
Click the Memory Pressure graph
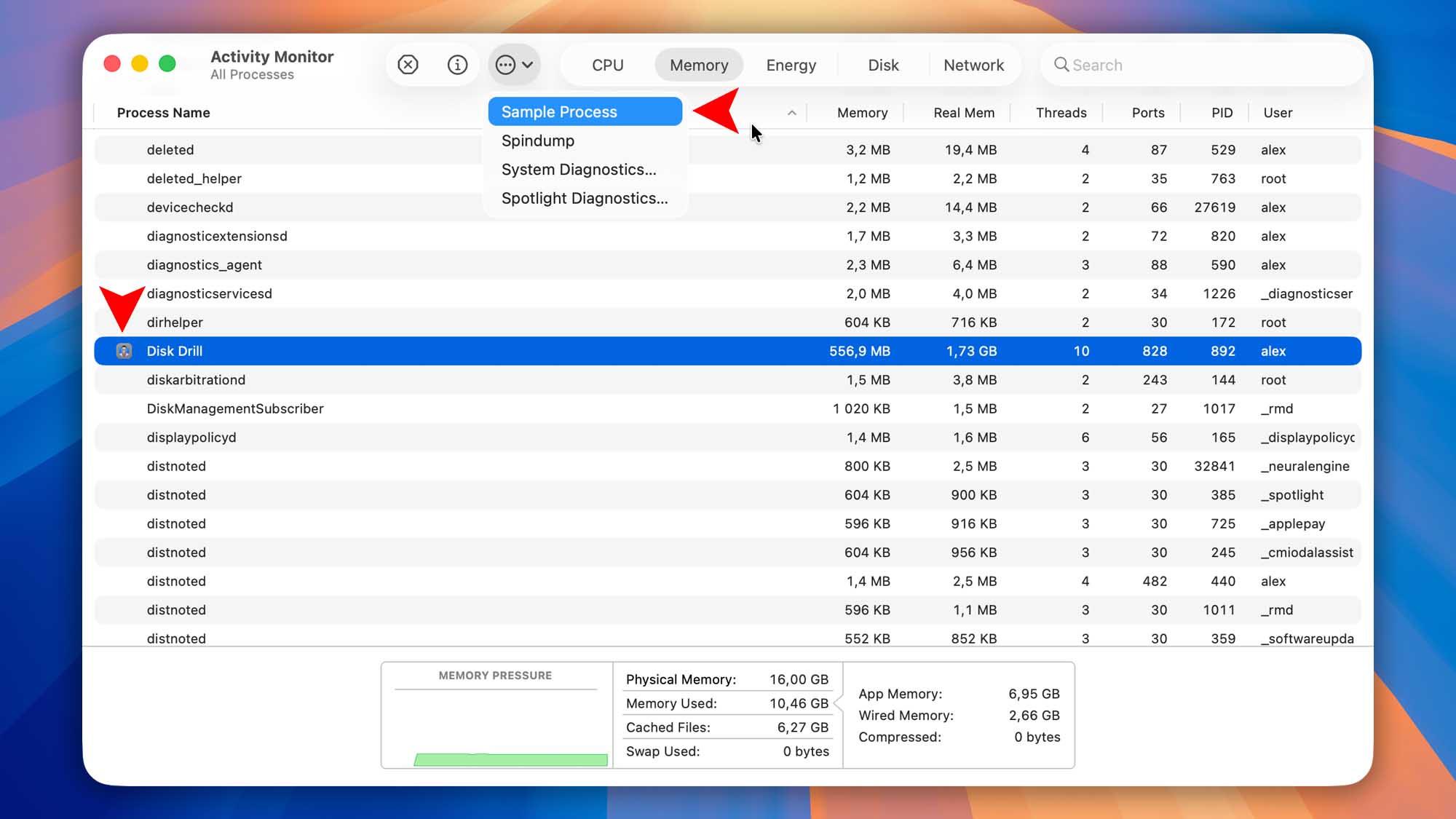[497, 715]
